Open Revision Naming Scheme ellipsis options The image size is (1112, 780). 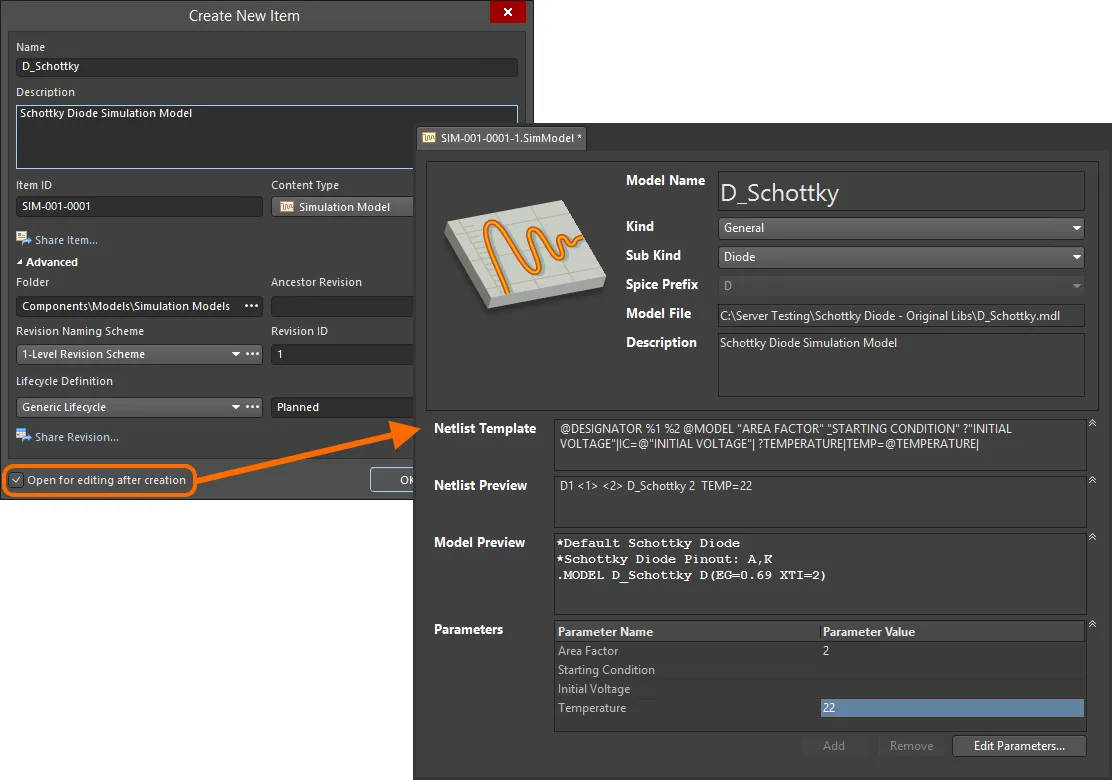click(252, 354)
